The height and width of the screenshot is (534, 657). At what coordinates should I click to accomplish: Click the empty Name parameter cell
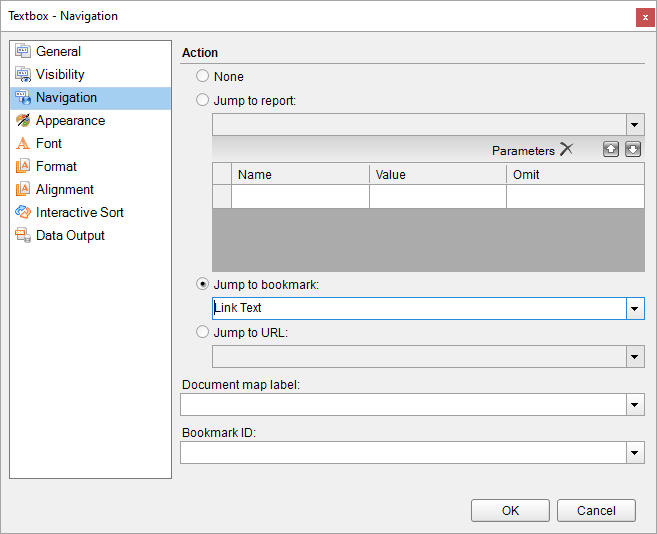pos(300,197)
